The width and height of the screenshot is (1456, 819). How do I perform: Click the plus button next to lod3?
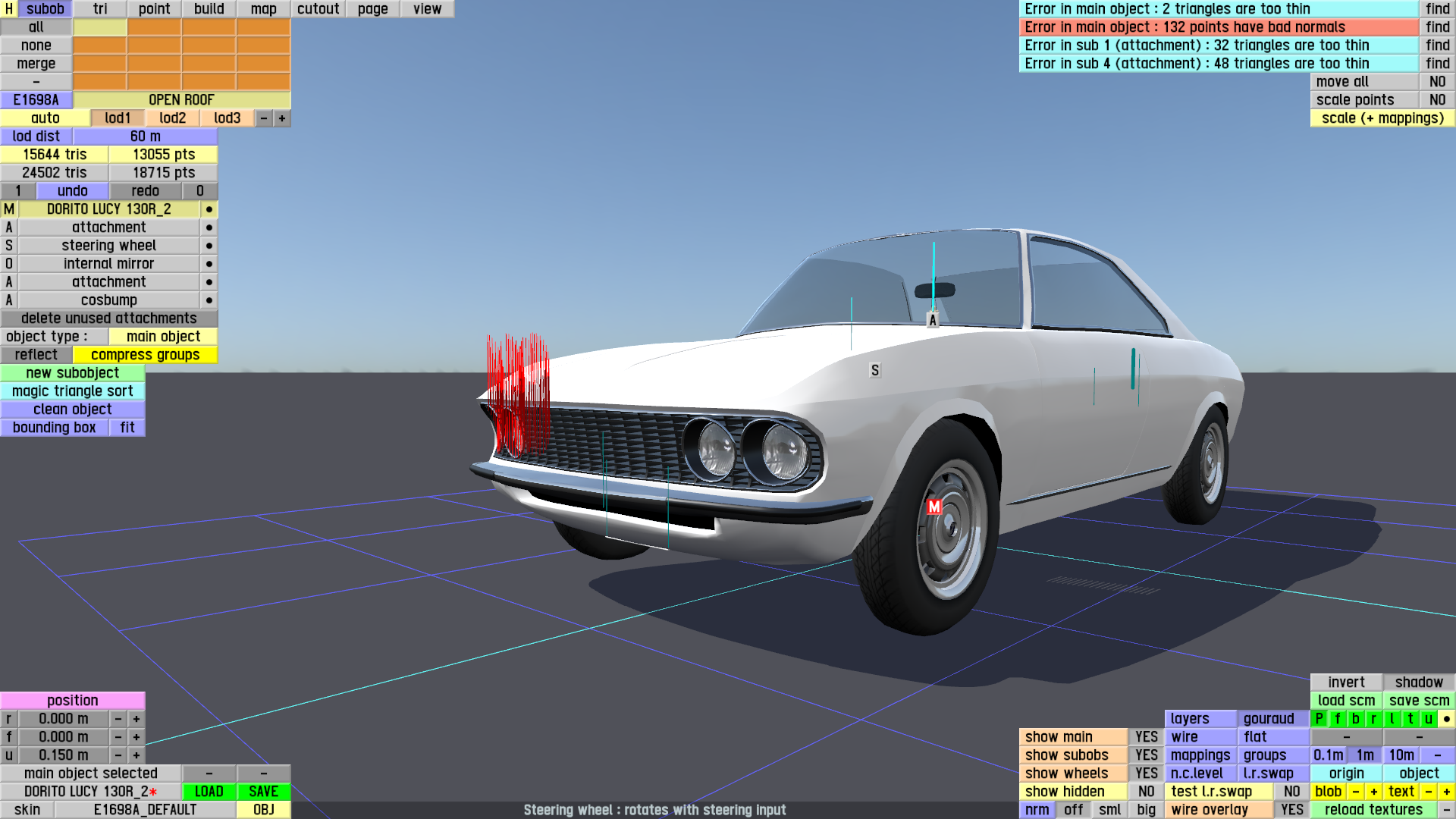coord(282,118)
